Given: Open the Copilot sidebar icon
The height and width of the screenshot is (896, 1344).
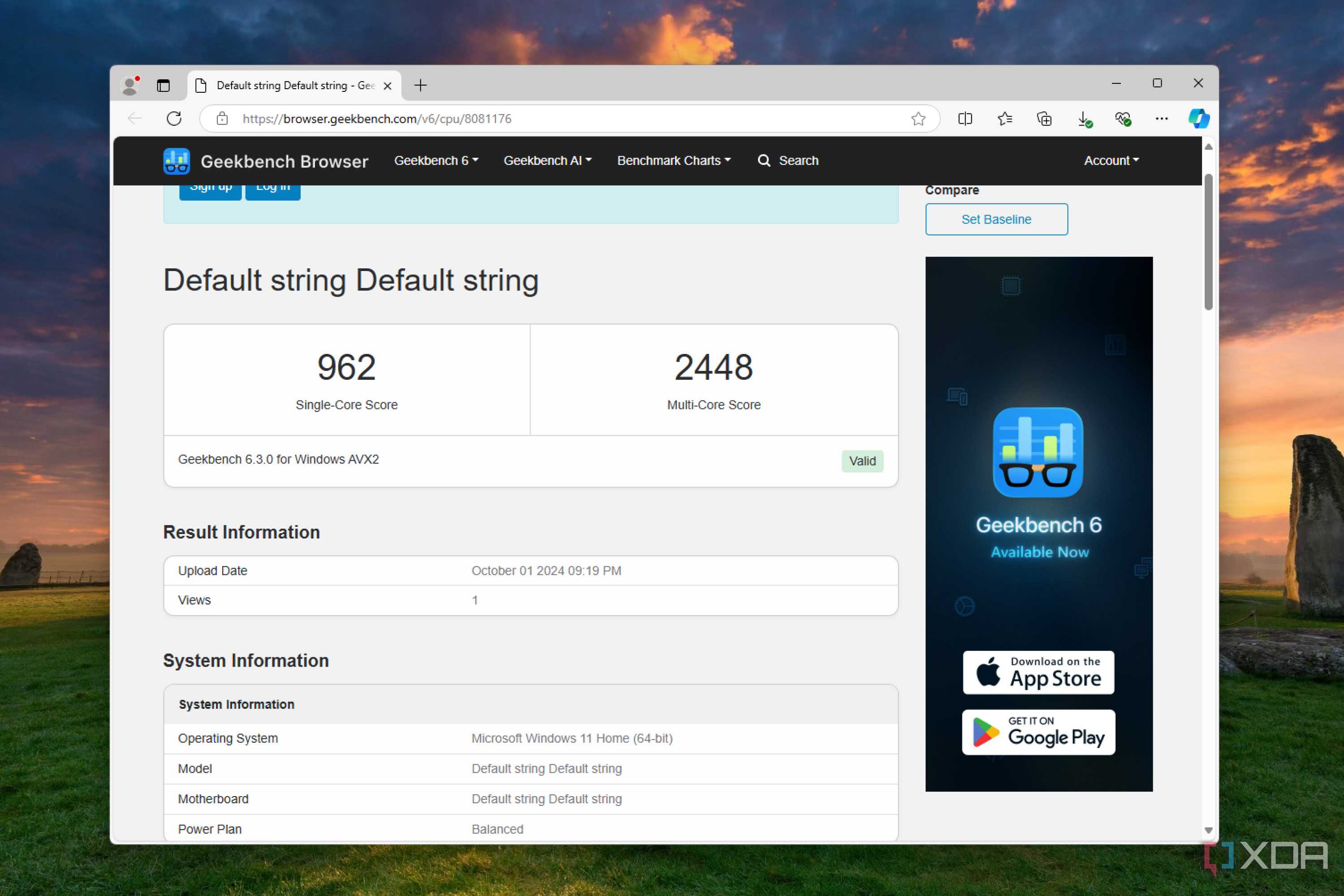Looking at the screenshot, I should (1199, 119).
